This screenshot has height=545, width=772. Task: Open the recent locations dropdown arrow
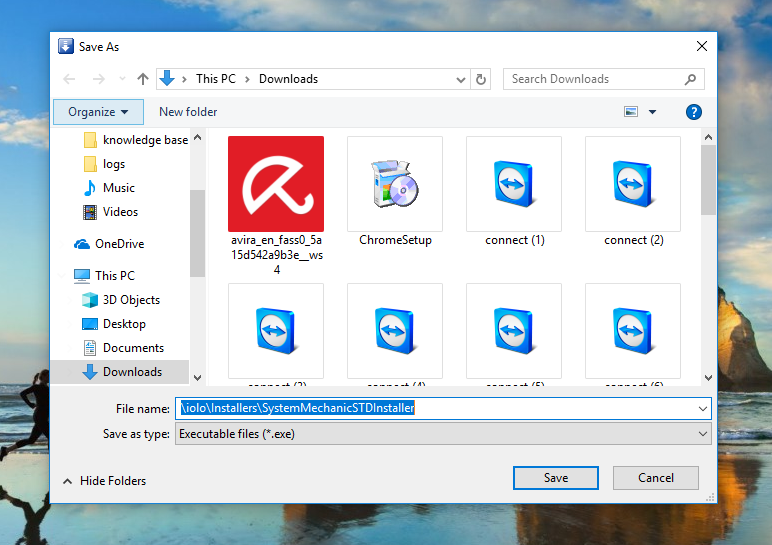122,79
